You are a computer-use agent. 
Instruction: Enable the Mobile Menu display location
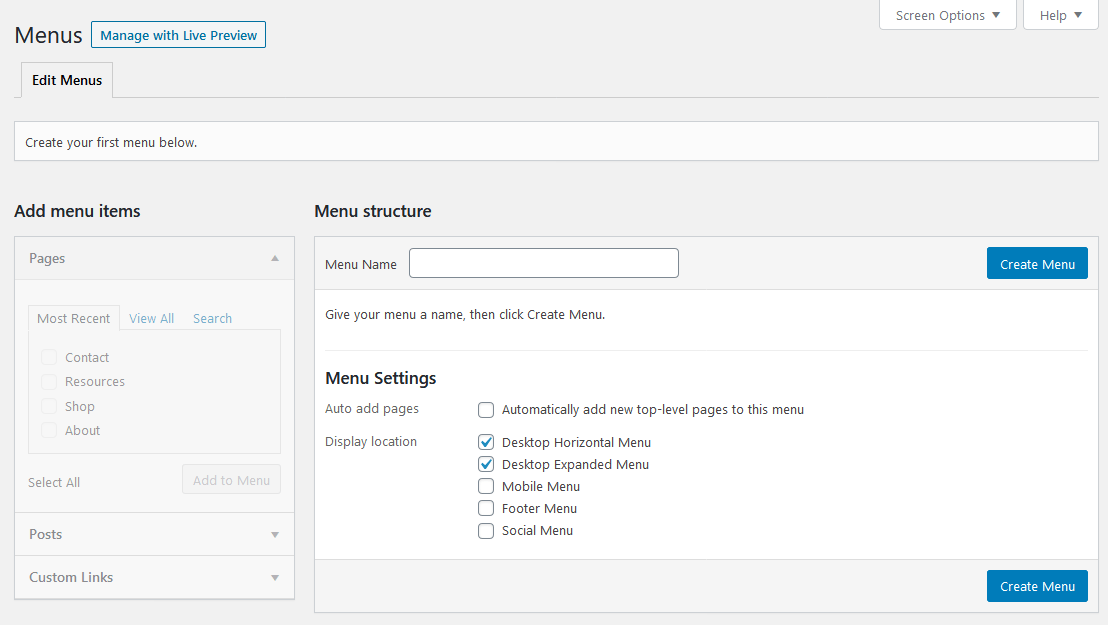(486, 486)
